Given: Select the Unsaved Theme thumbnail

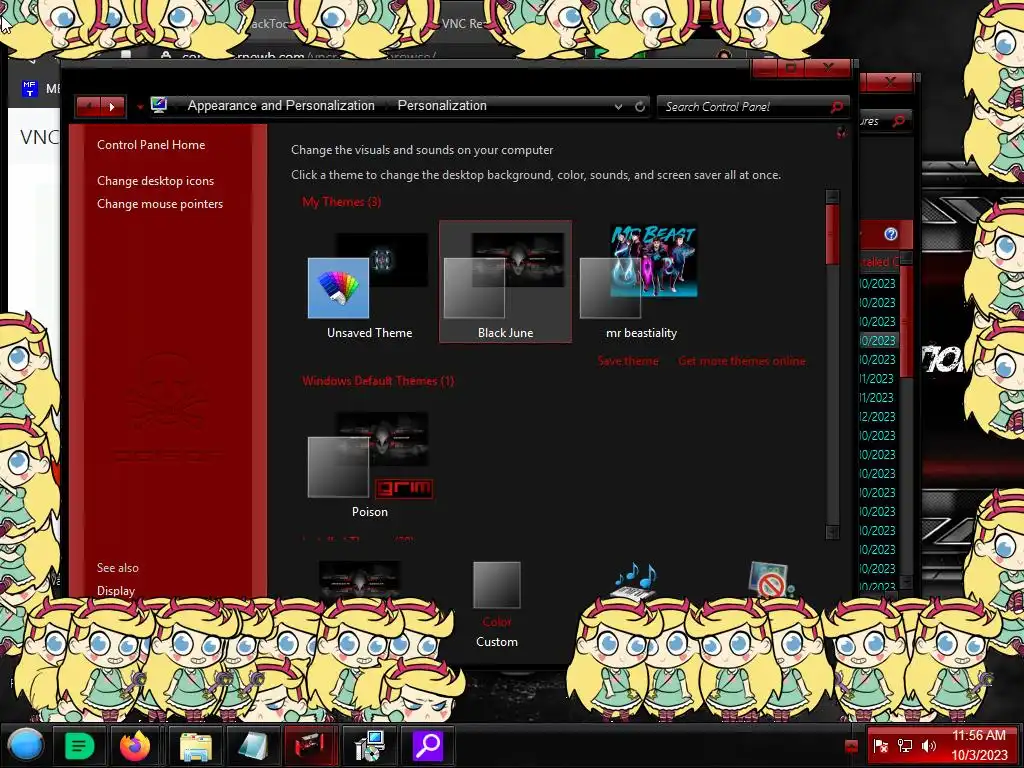Looking at the screenshot, I should pyautogui.click(x=369, y=282).
